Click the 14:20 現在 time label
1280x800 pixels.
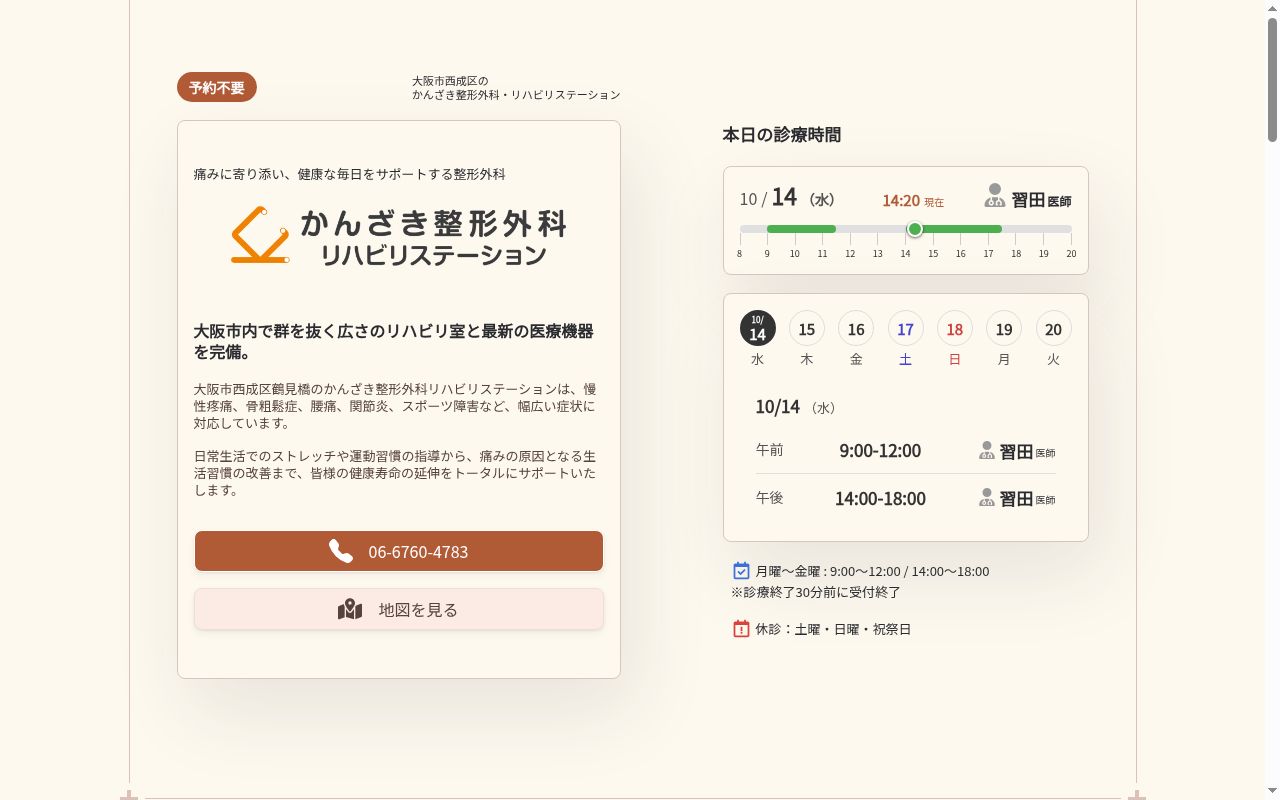click(x=913, y=201)
